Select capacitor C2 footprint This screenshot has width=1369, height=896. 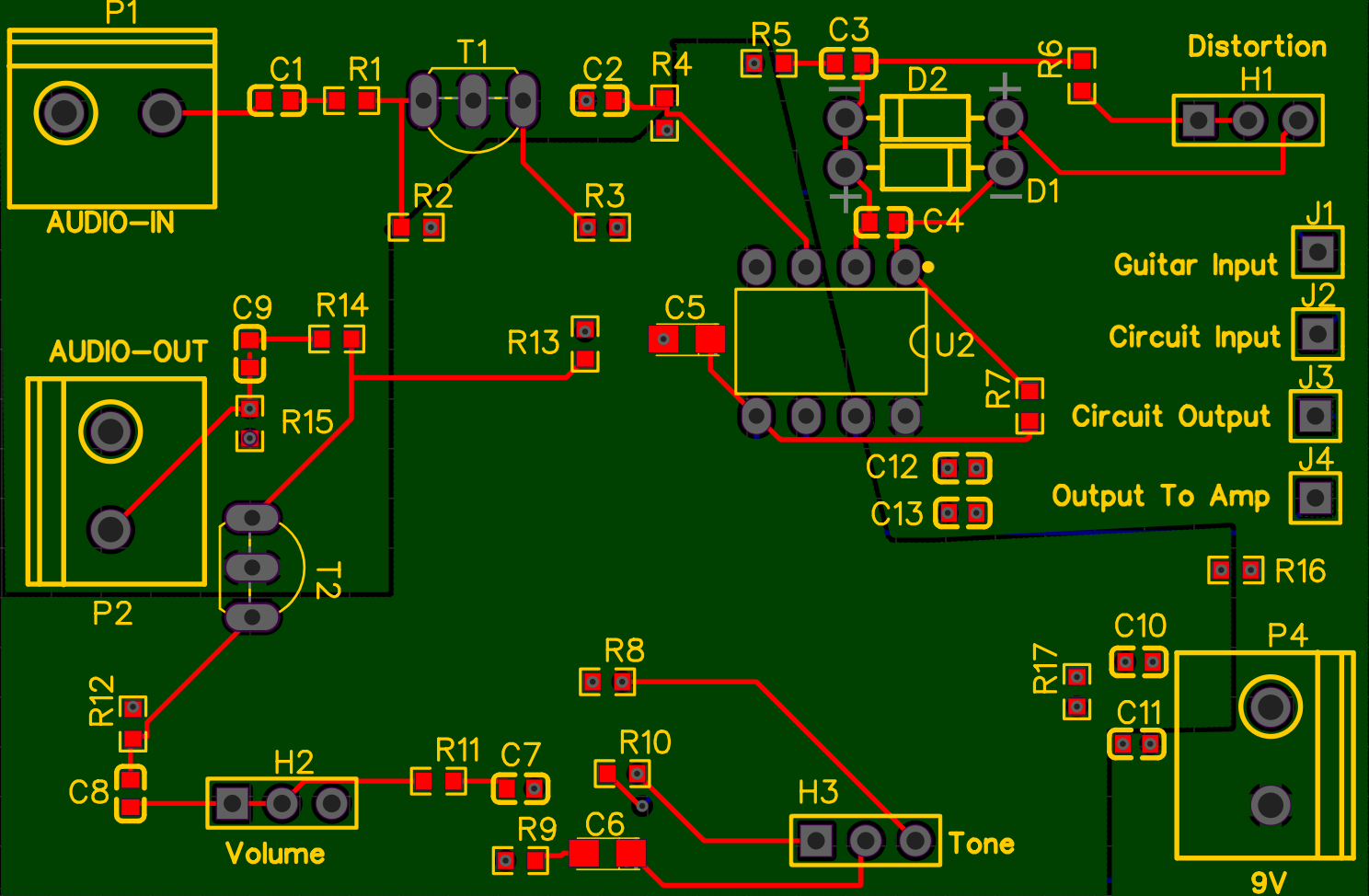(600, 99)
